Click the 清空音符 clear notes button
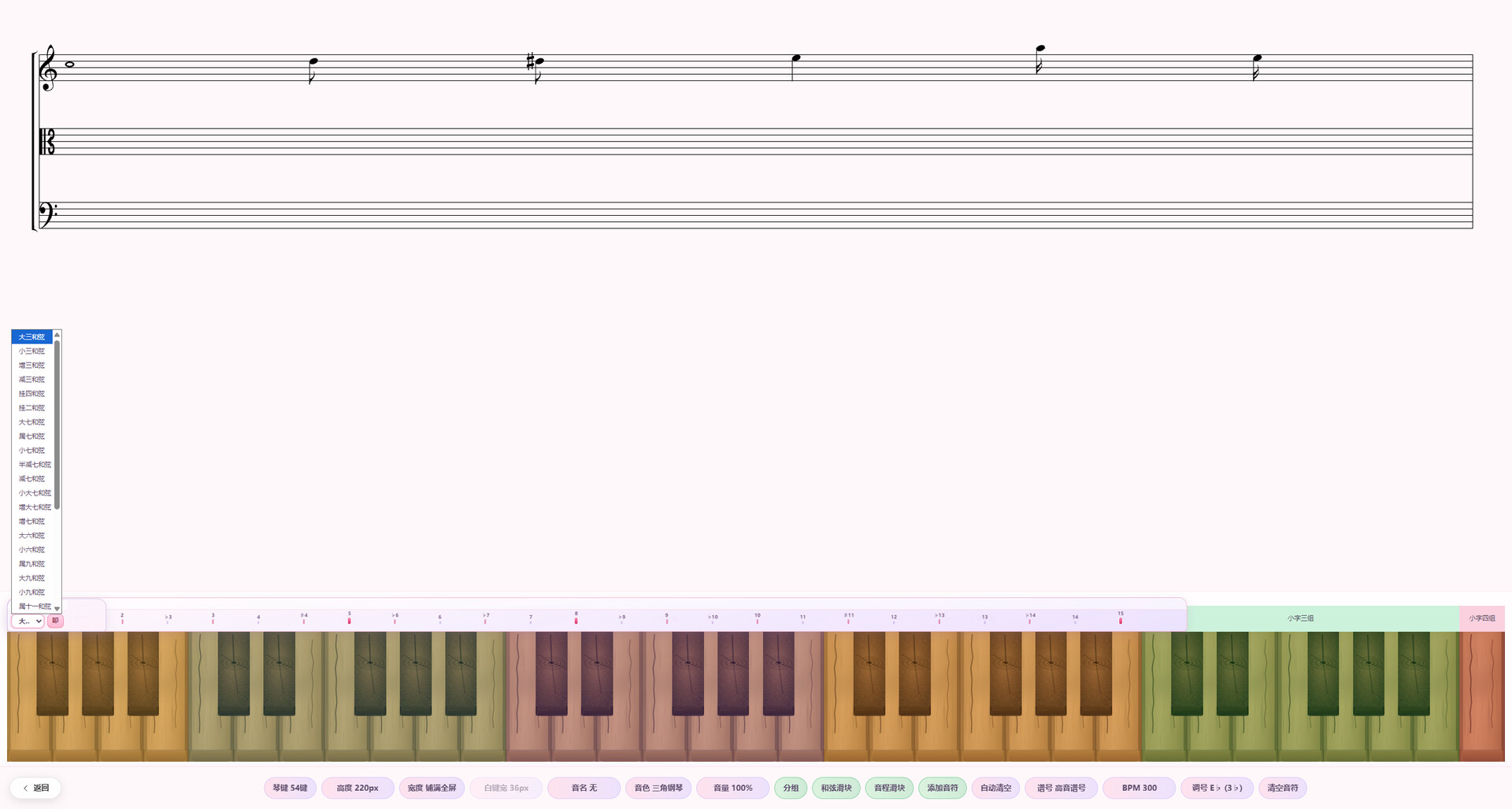Image resolution: width=1512 pixels, height=809 pixels. [x=1283, y=788]
